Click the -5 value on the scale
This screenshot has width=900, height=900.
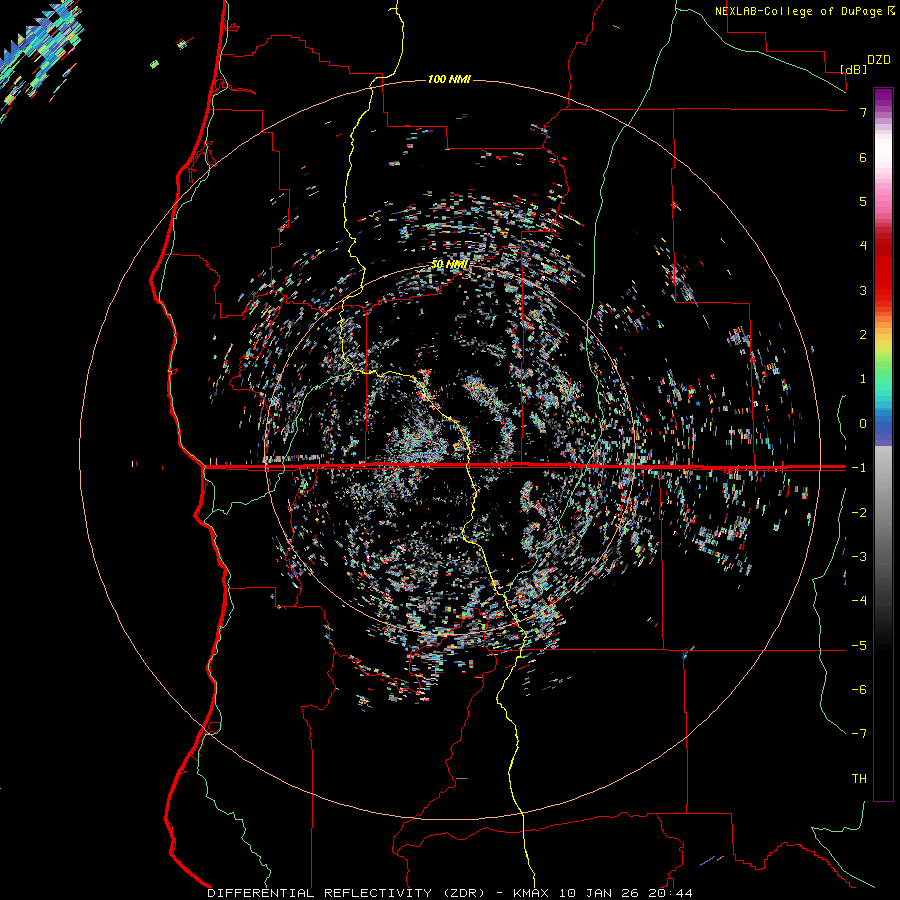coord(859,646)
